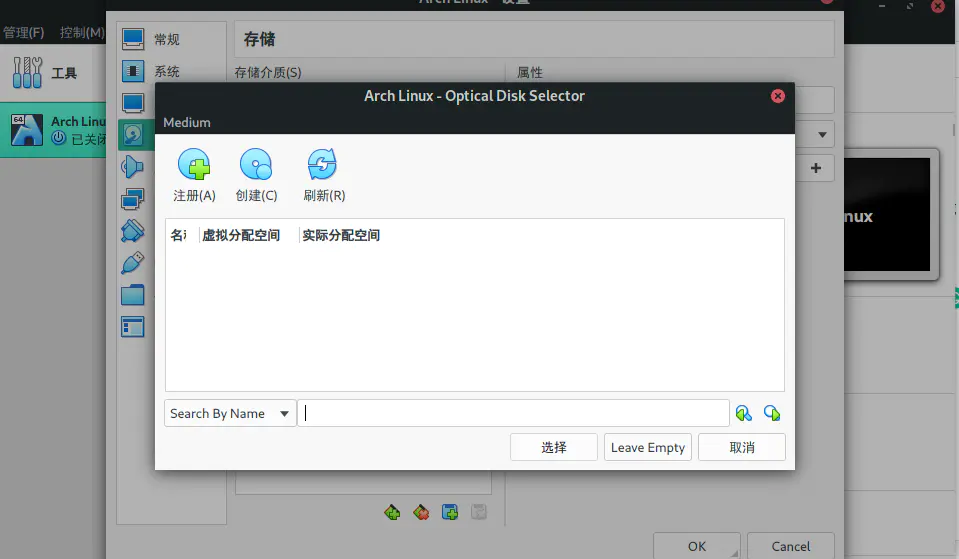Click the Leave Empty button

point(648,447)
